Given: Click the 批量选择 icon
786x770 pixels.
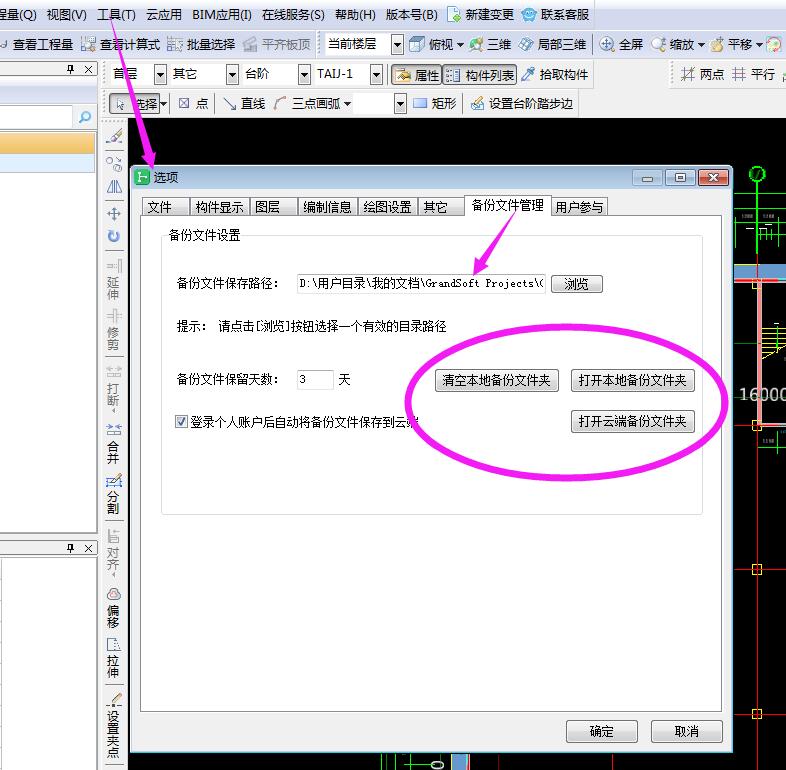Looking at the screenshot, I should click(x=174, y=45).
